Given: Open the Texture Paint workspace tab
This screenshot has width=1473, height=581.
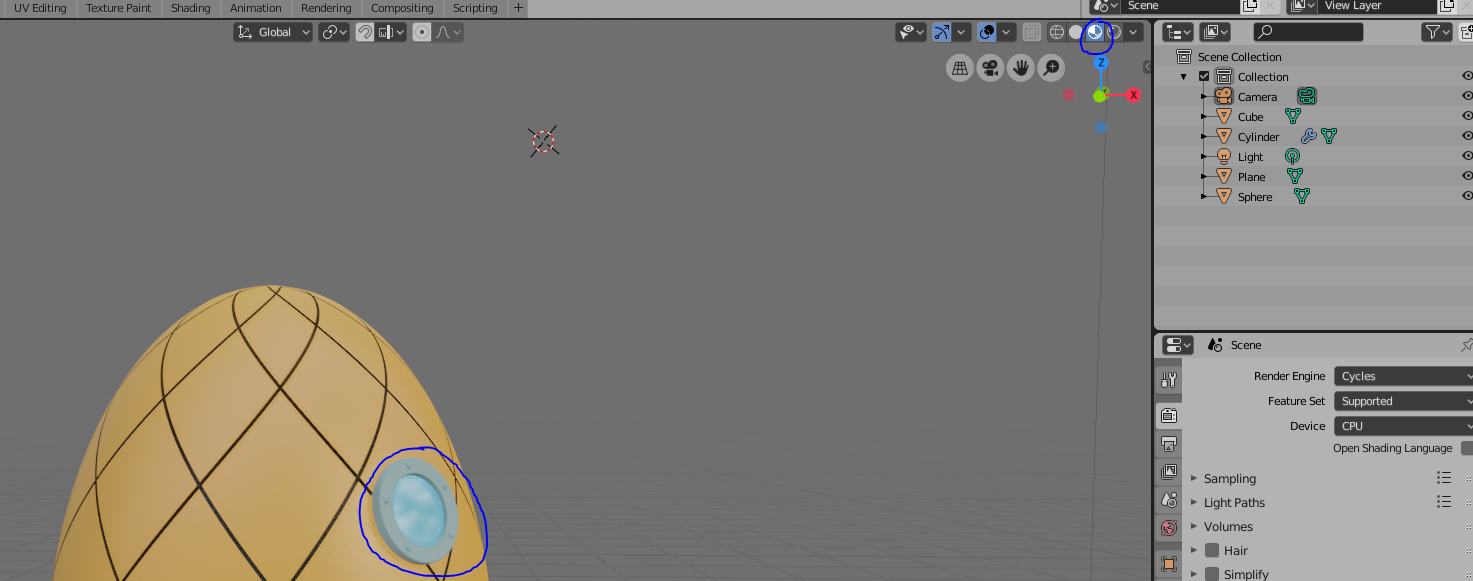Looking at the screenshot, I should tap(118, 8).
